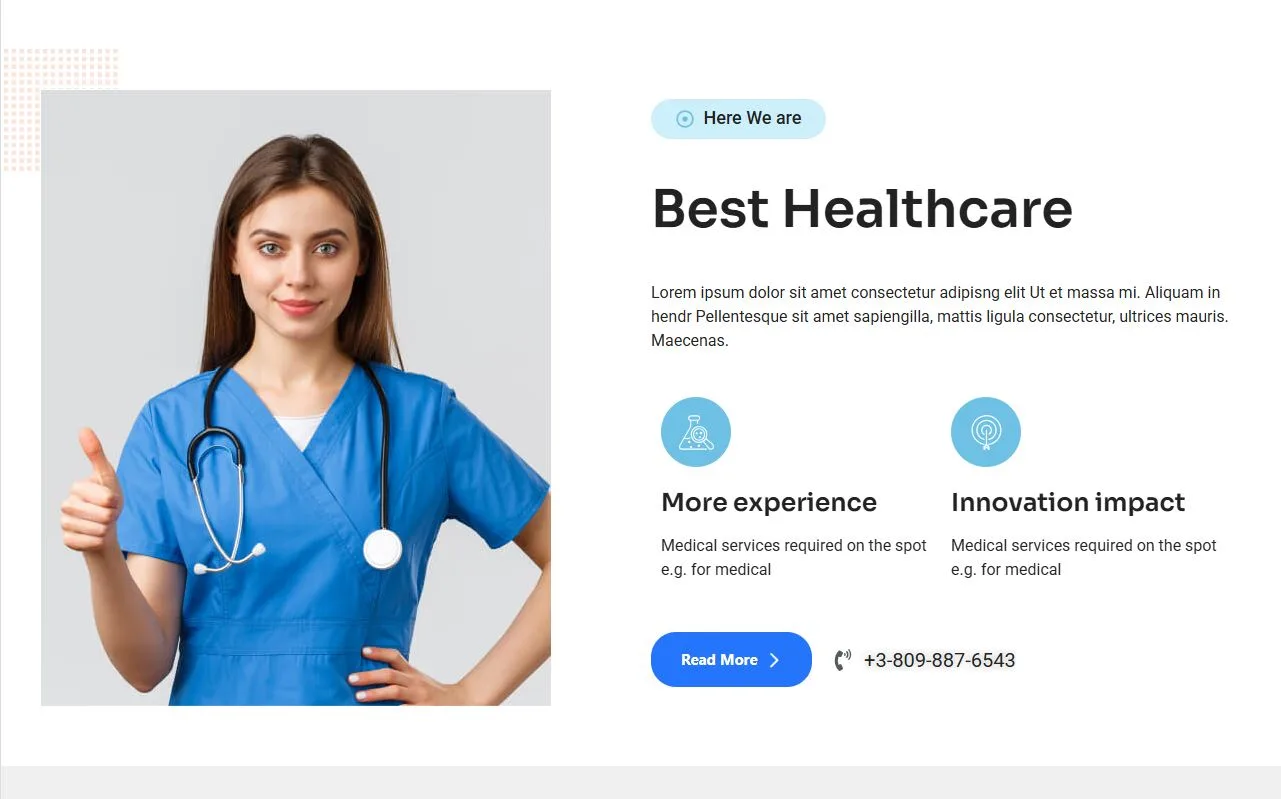Click the chevron arrow inside Read More
The height and width of the screenshot is (799, 1281).
pos(774,660)
